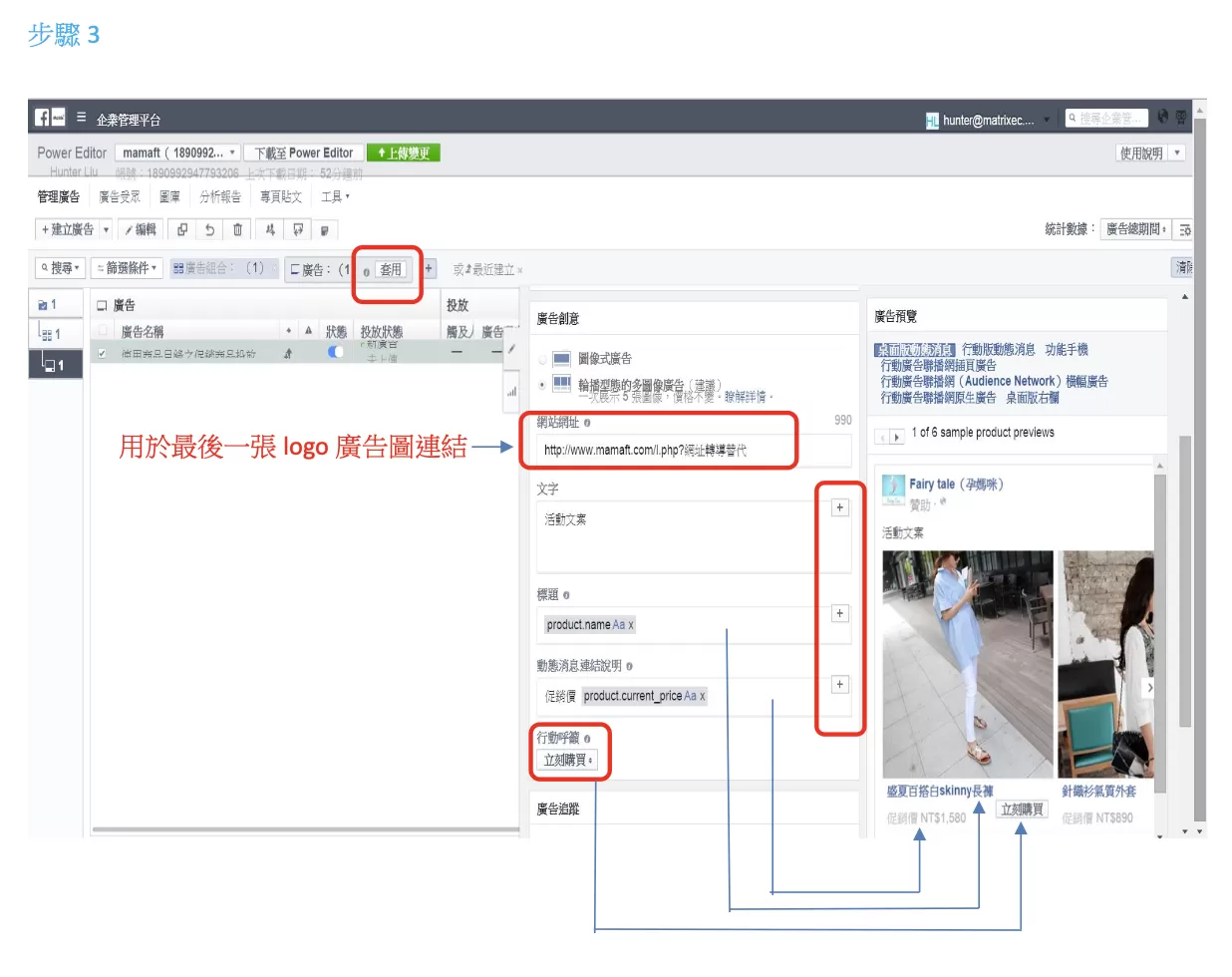This screenshot has width=1232, height=977.
Task: Select 桌面版右欄 preview option
Action: pos(1033,398)
